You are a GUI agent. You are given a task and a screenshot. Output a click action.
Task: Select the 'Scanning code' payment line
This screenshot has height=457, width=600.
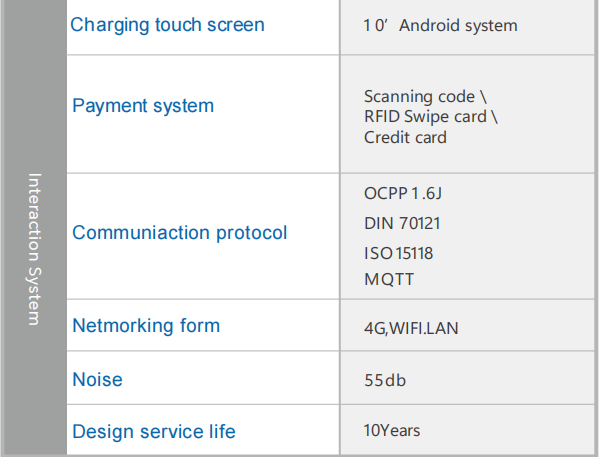(425, 97)
